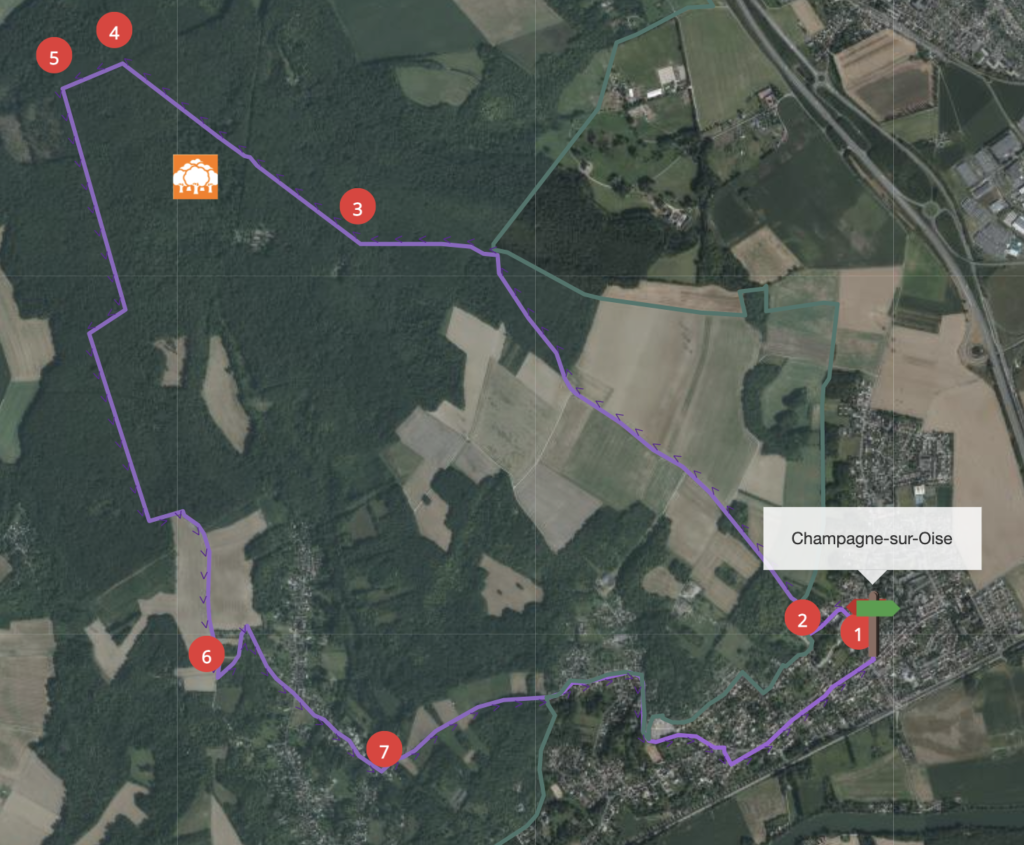Screen dimensions: 1024x845
Task: Click purple route's low point below marker 7
Action: 382,772
